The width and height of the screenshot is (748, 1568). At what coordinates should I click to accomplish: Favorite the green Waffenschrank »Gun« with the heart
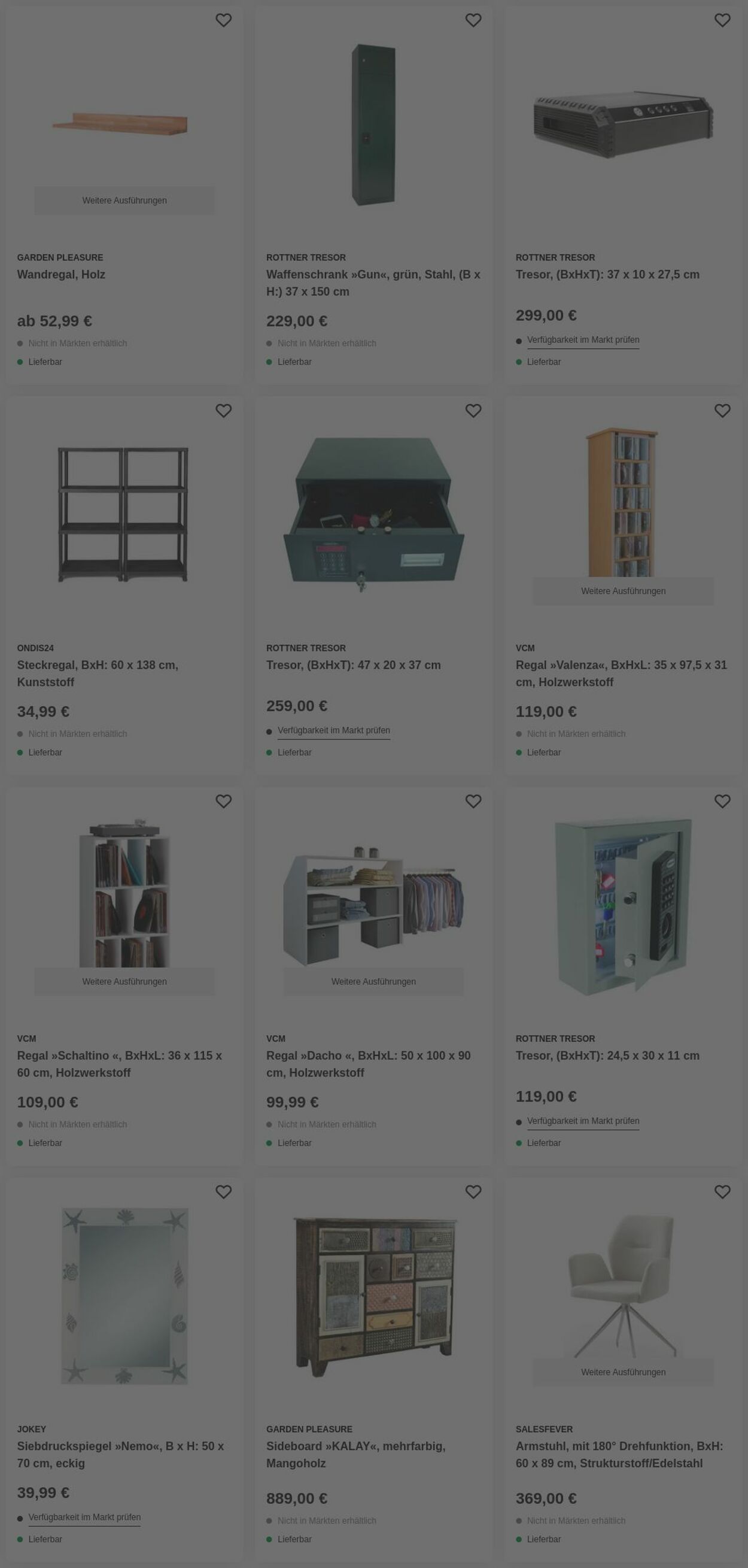[x=473, y=20]
